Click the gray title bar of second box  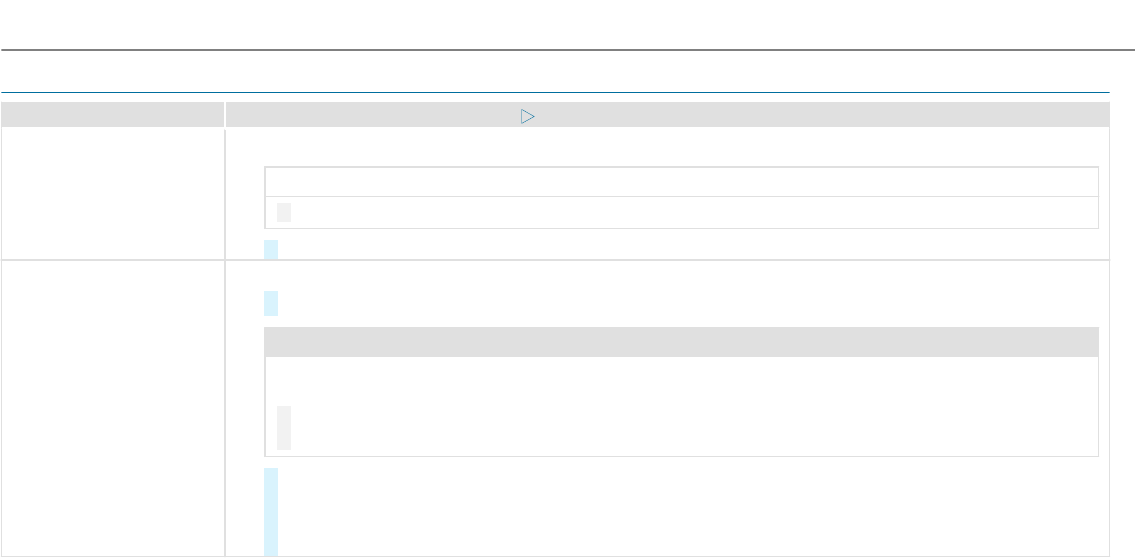pyautogui.click(x=681, y=342)
